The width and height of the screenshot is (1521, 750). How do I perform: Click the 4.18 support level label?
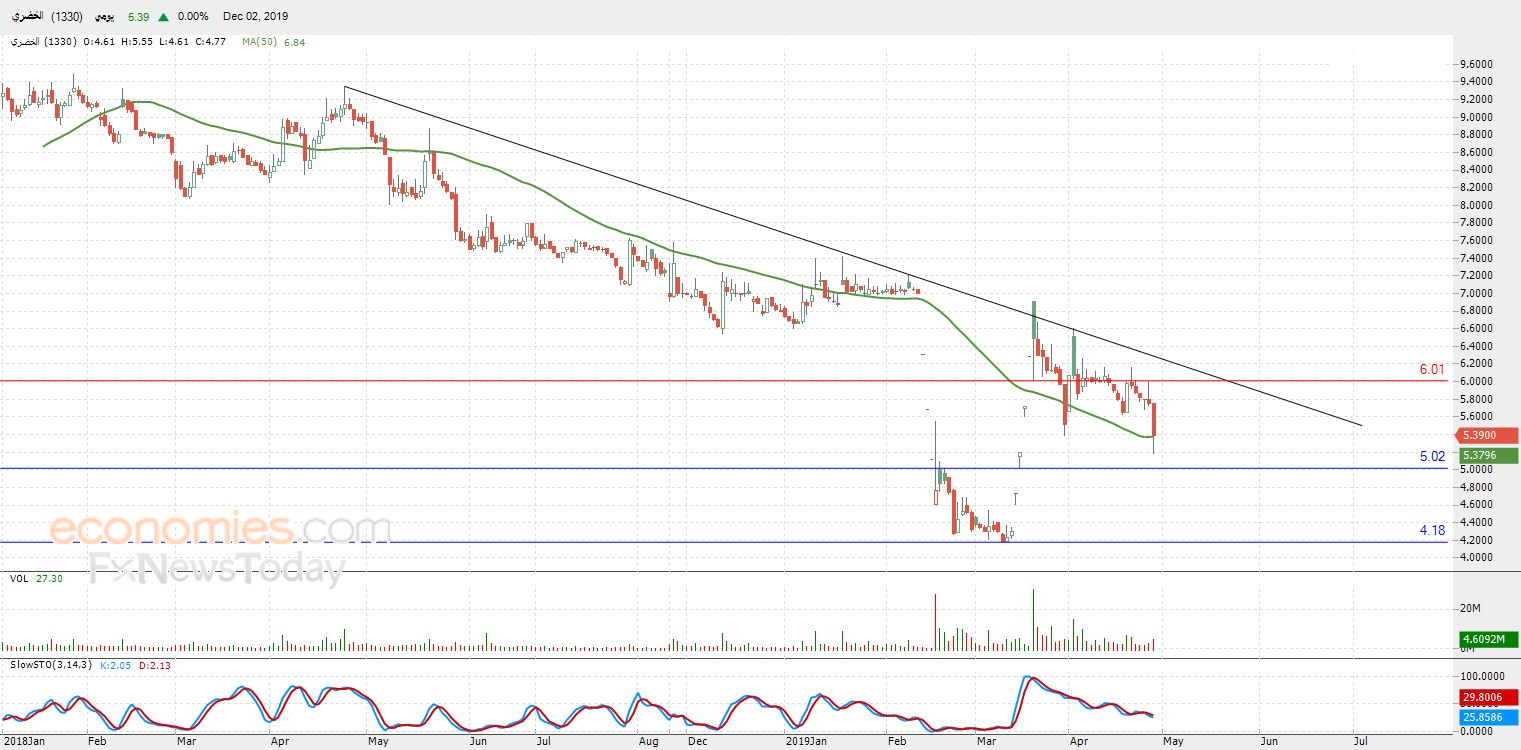(x=1432, y=531)
